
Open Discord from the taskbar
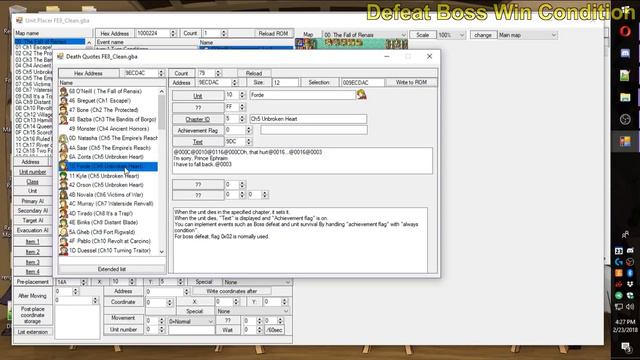pos(625,53)
